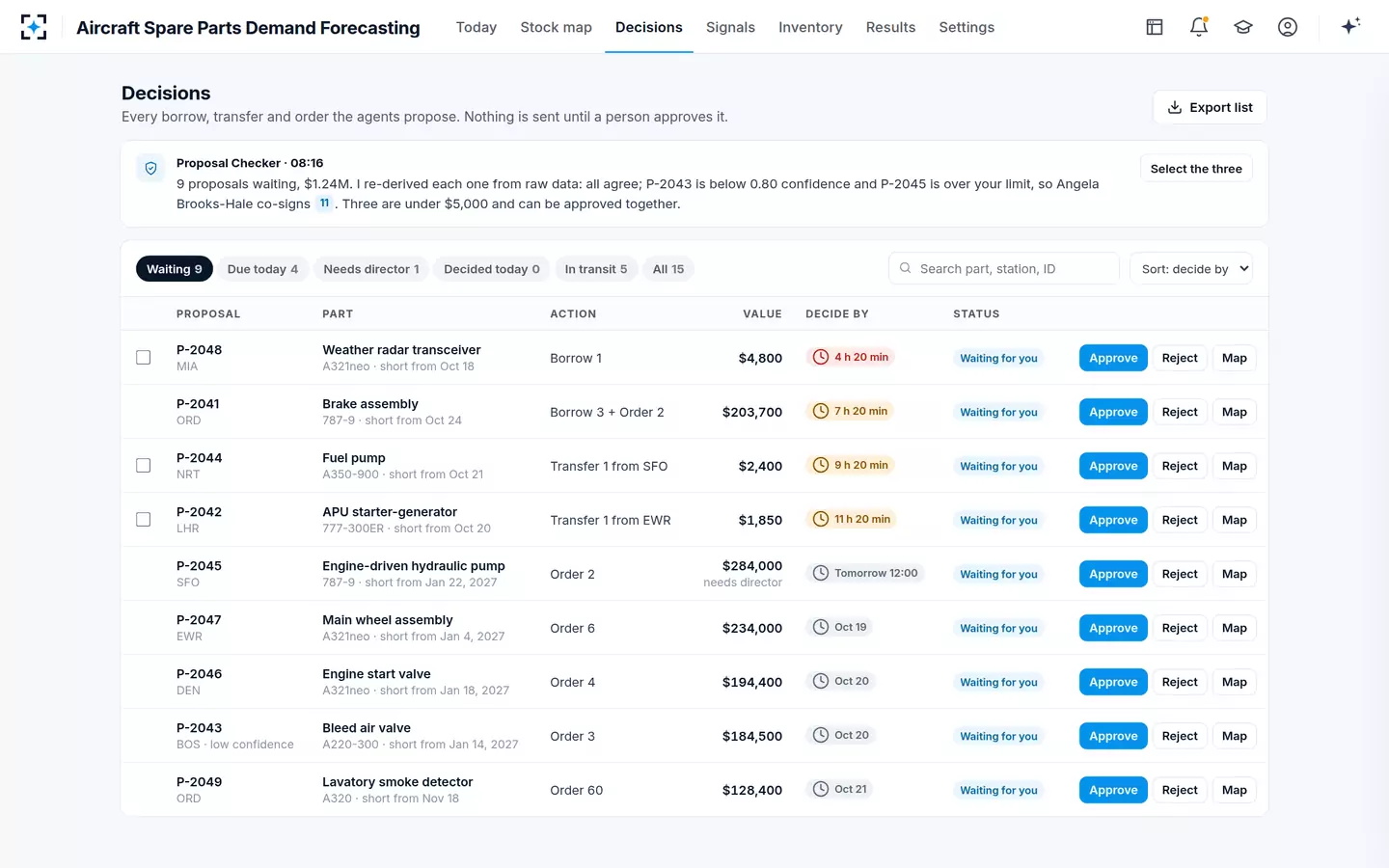Viewport: 1389px width, 868px height.
Task: Click the Decide By column header
Action: tap(837, 313)
